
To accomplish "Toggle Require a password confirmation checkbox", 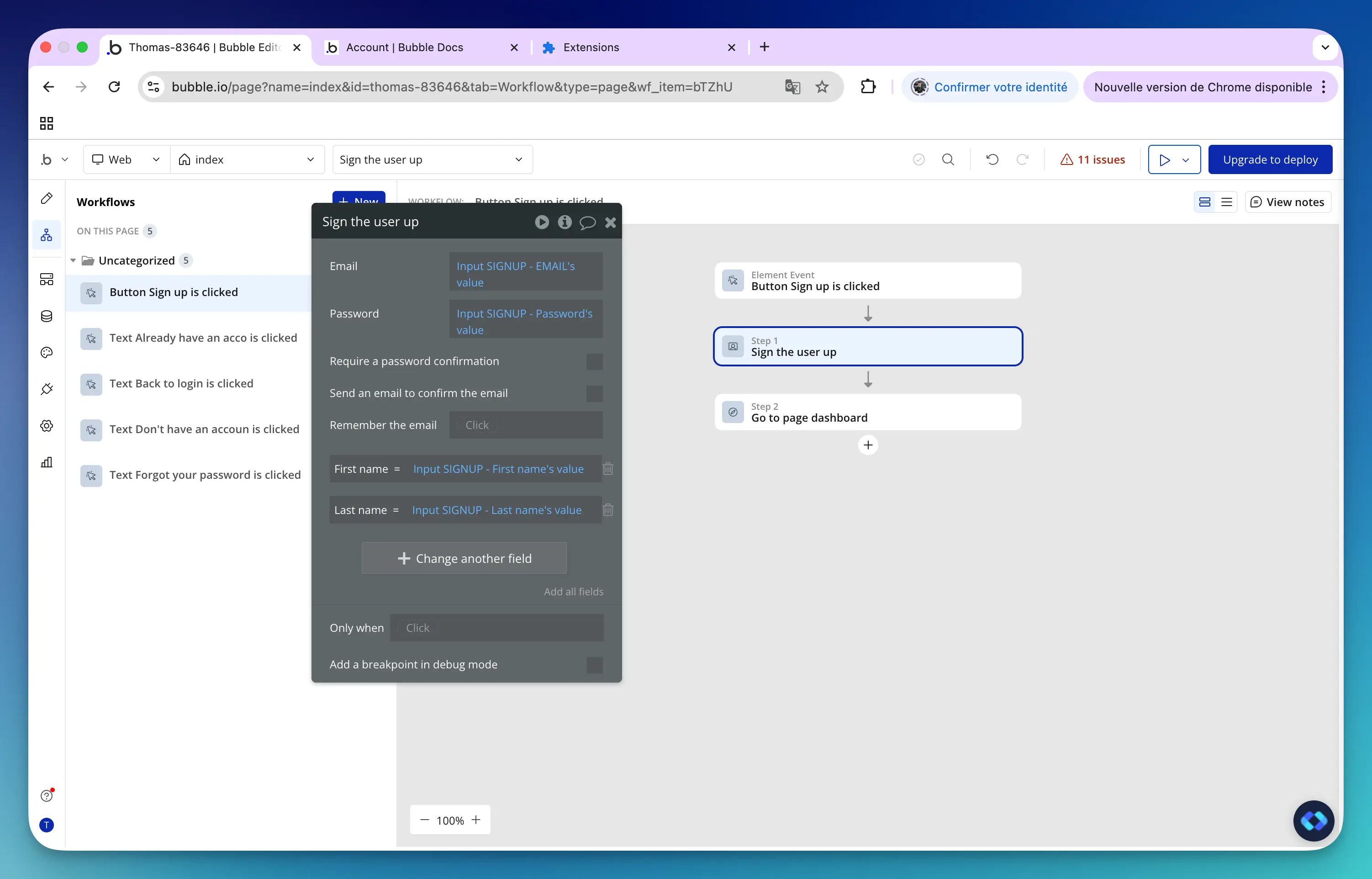I will (x=595, y=361).
